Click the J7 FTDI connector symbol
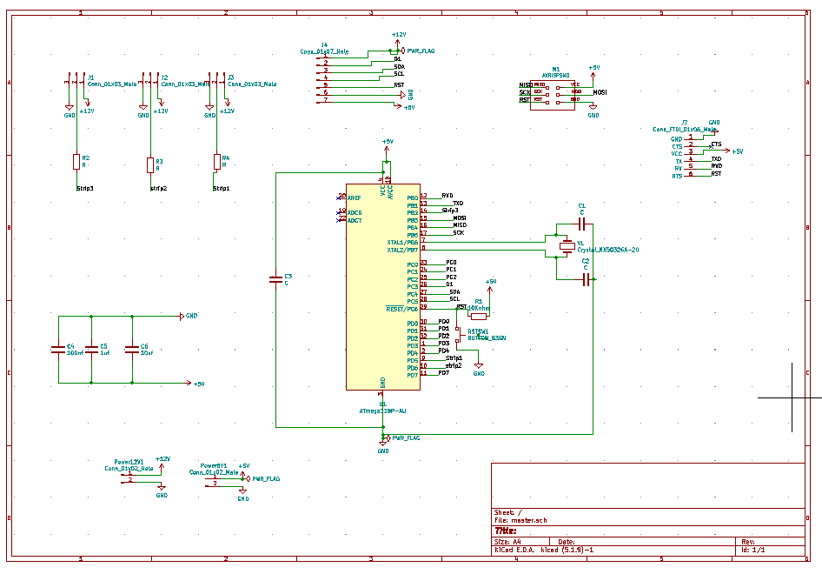Image resolution: width=822 pixels, height=568 pixels. (691, 155)
